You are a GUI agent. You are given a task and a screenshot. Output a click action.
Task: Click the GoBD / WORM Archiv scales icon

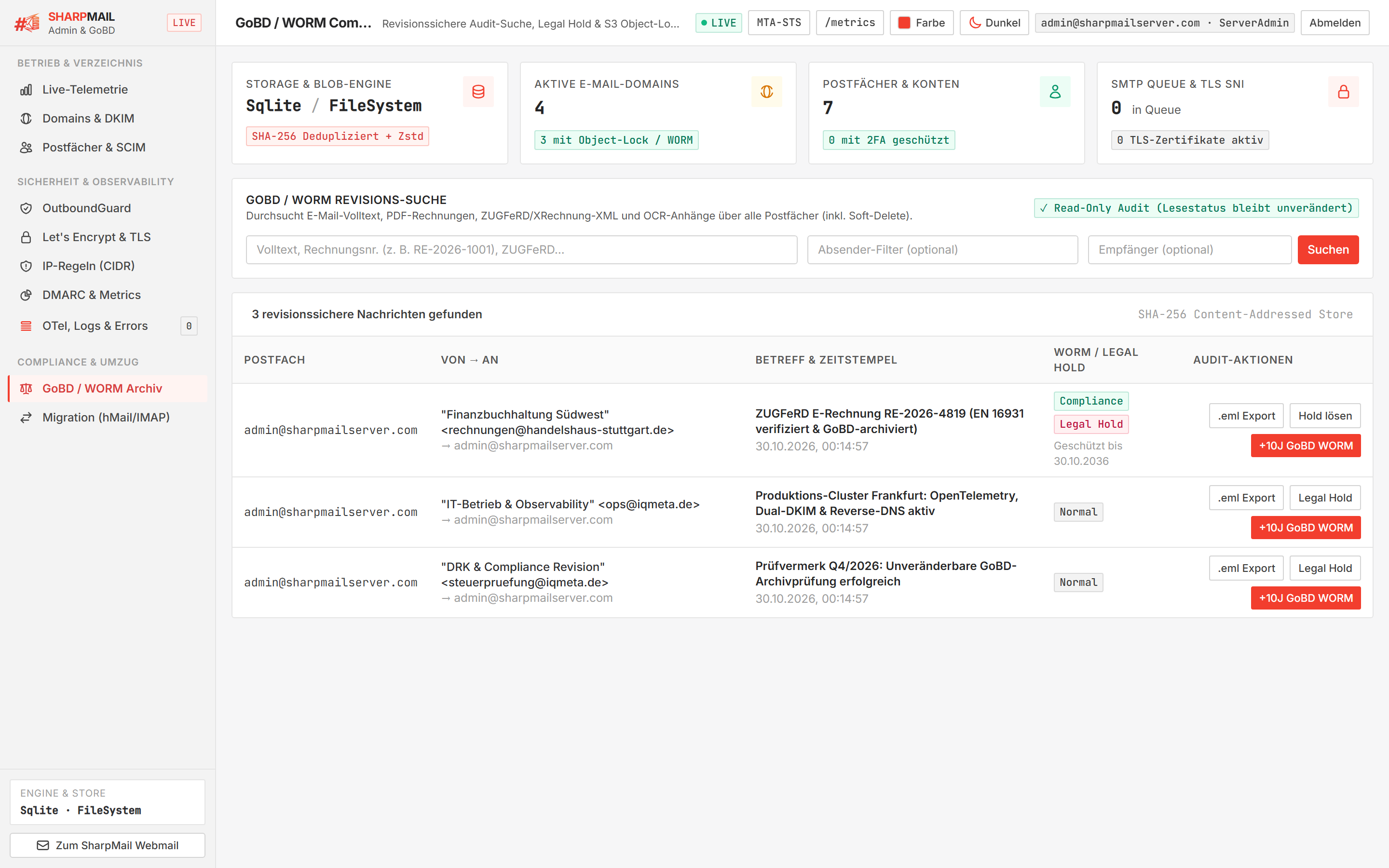[26, 389]
